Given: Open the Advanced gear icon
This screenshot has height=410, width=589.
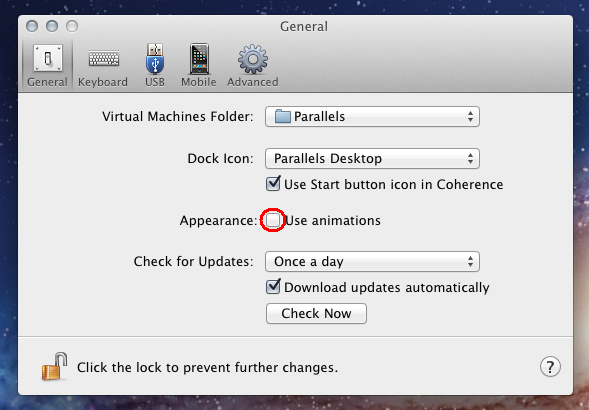Looking at the screenshot, I should (253, 59).
